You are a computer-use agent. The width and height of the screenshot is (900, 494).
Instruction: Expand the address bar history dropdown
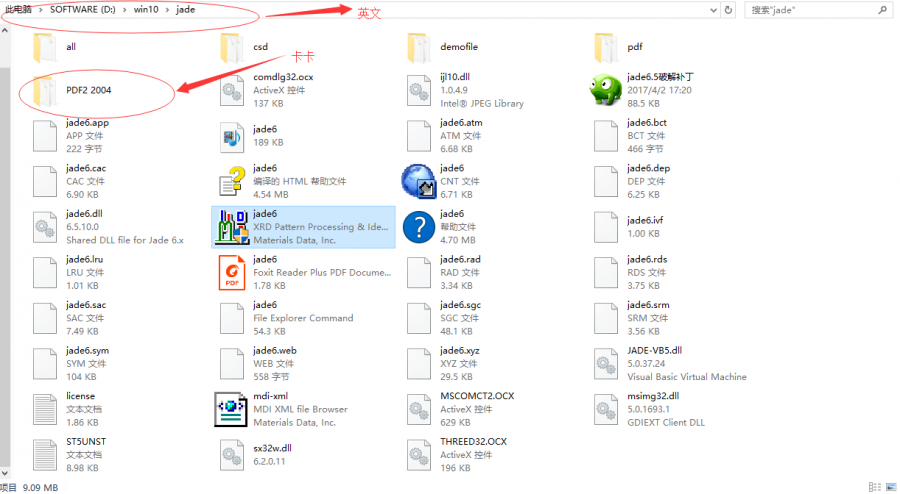[x=713, y=10]
